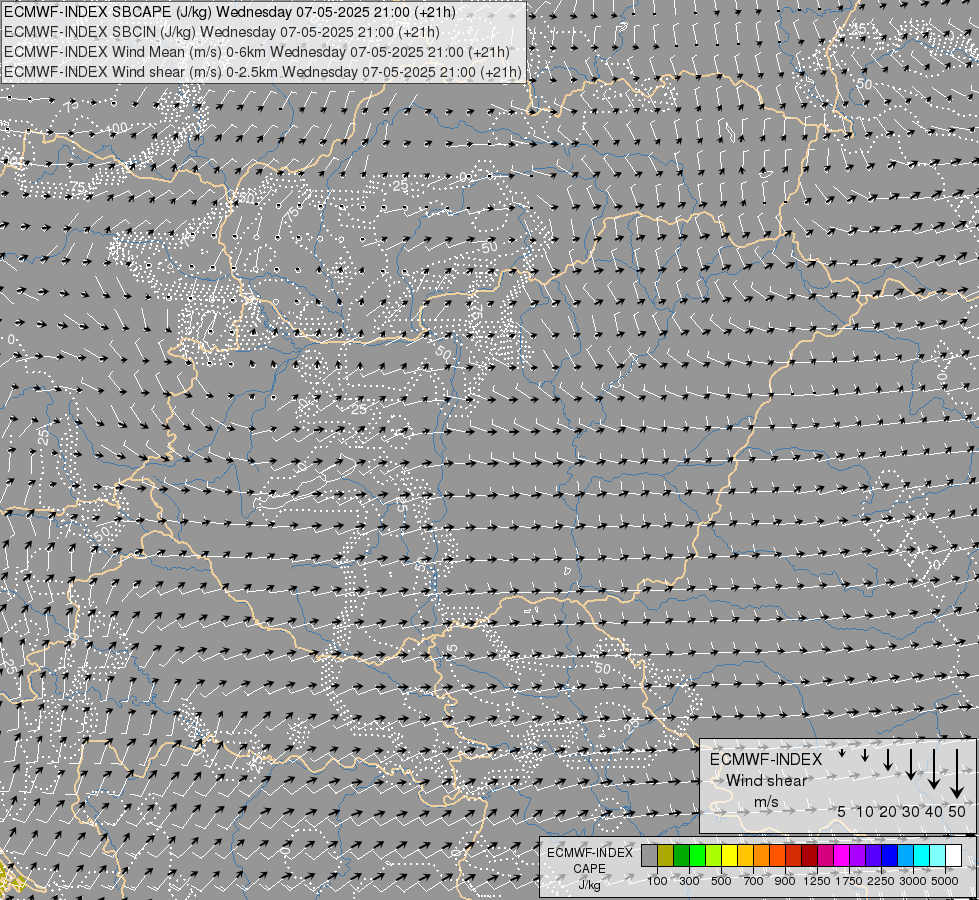Click the 900 value on CAPE scale

[x=785, y=881]
